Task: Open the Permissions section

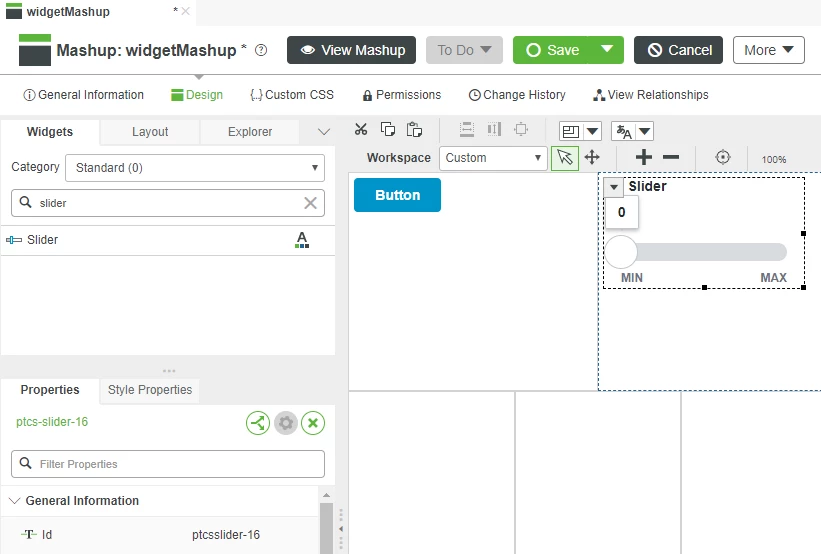Action: click(x=402, y=95)
